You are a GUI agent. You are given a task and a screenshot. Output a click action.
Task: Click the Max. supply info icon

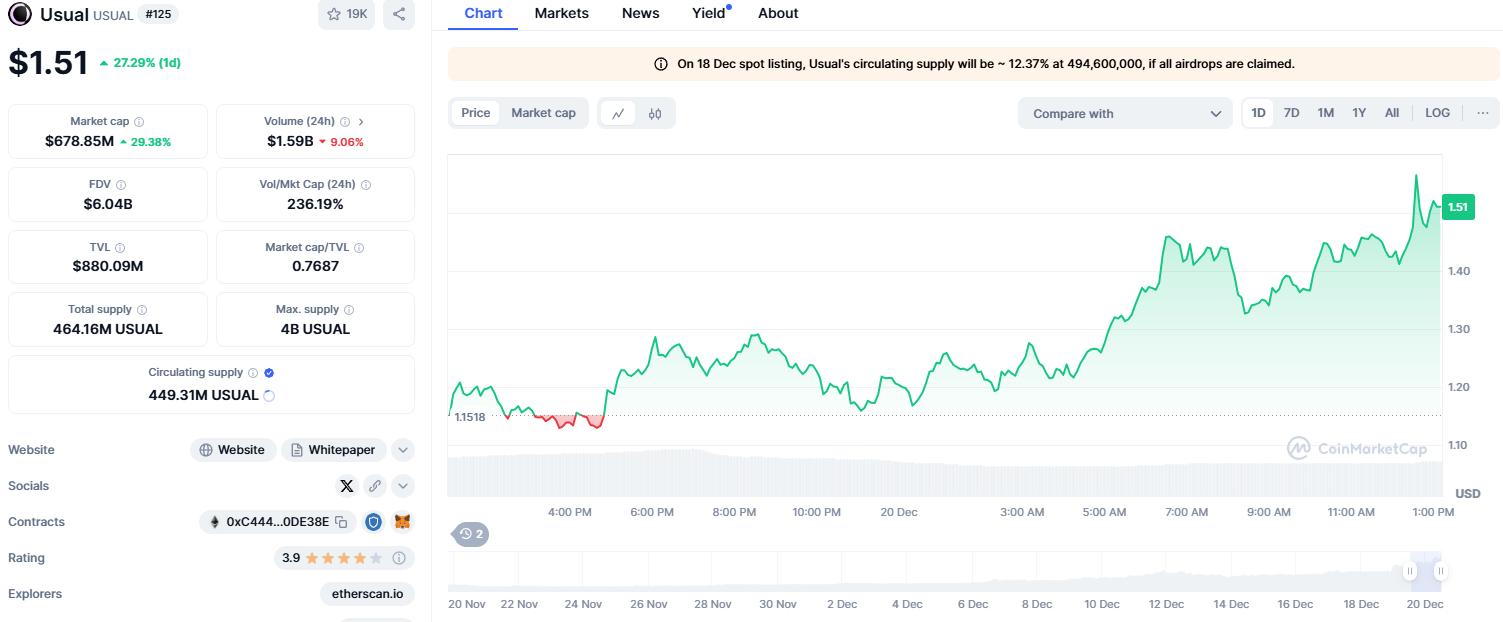349,310
